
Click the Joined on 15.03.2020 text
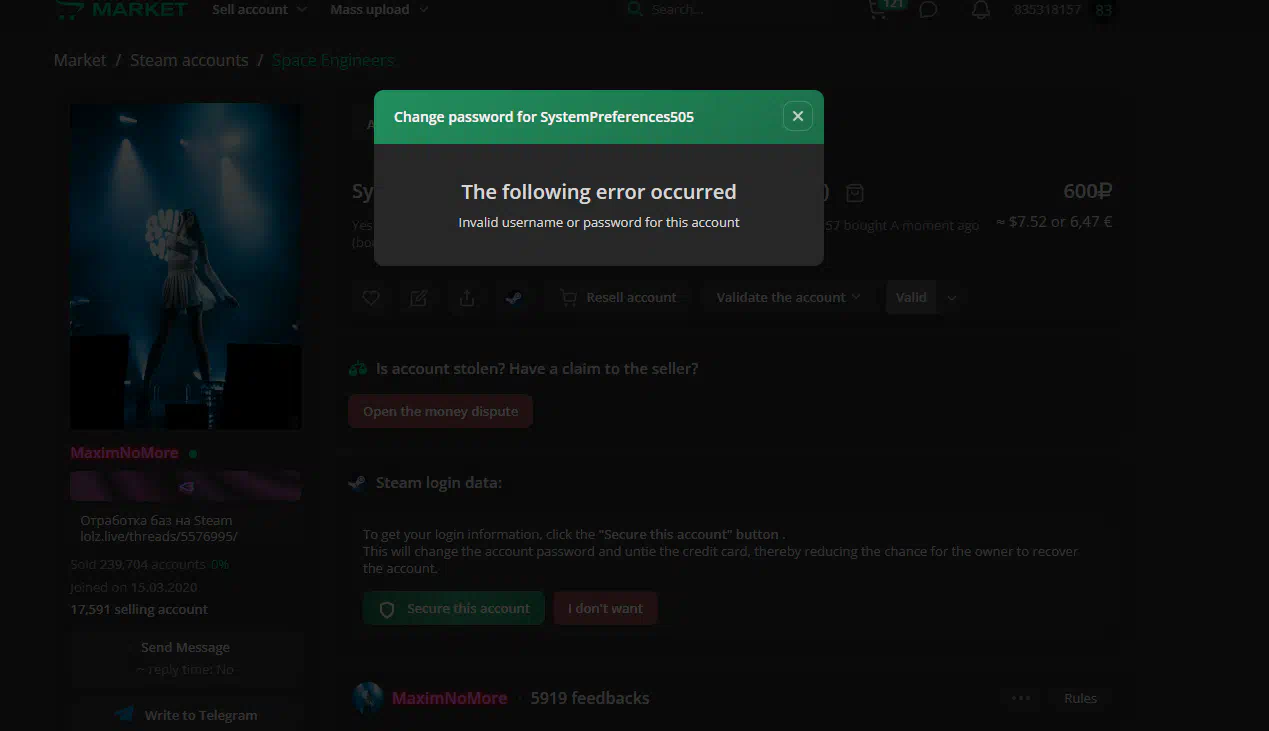point(134,587)
